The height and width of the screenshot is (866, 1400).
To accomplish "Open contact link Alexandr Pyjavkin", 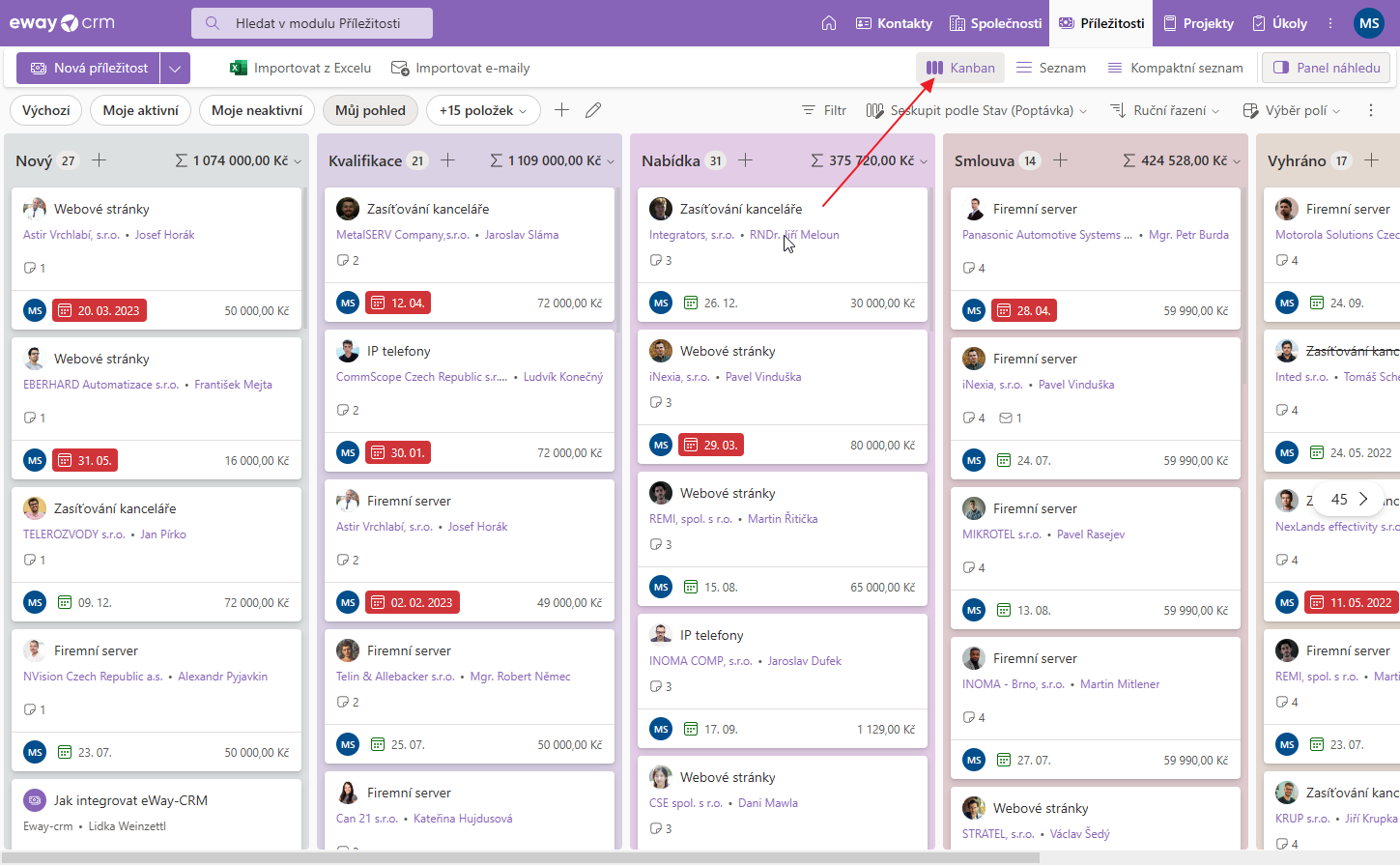I will point(223,677).
